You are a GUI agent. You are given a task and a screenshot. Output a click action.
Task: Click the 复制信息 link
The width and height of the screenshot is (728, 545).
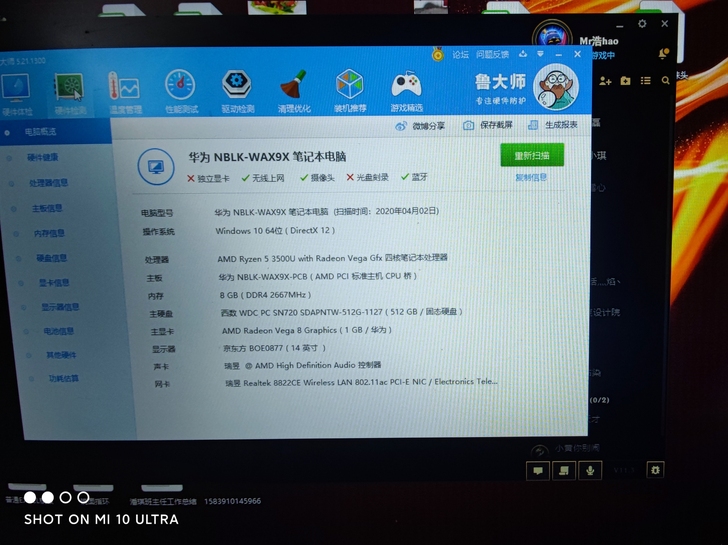[531, 178]
